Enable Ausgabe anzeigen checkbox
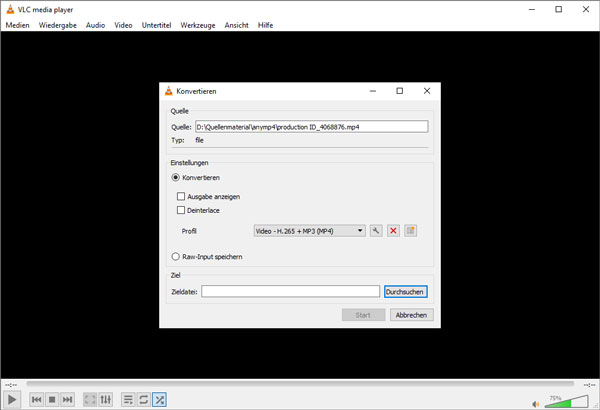 (181, 196)
